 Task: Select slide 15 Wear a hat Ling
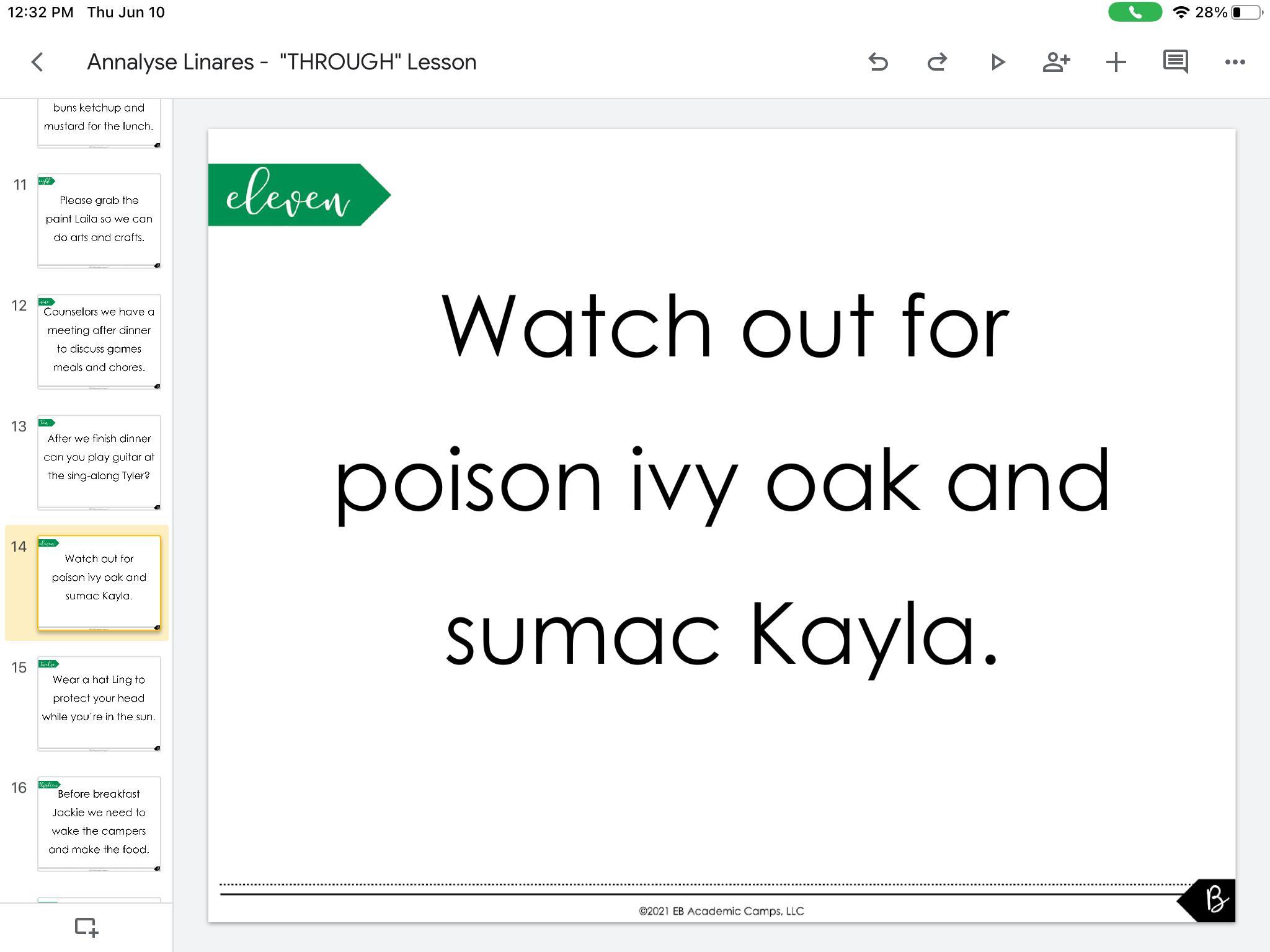coord(99,703)
